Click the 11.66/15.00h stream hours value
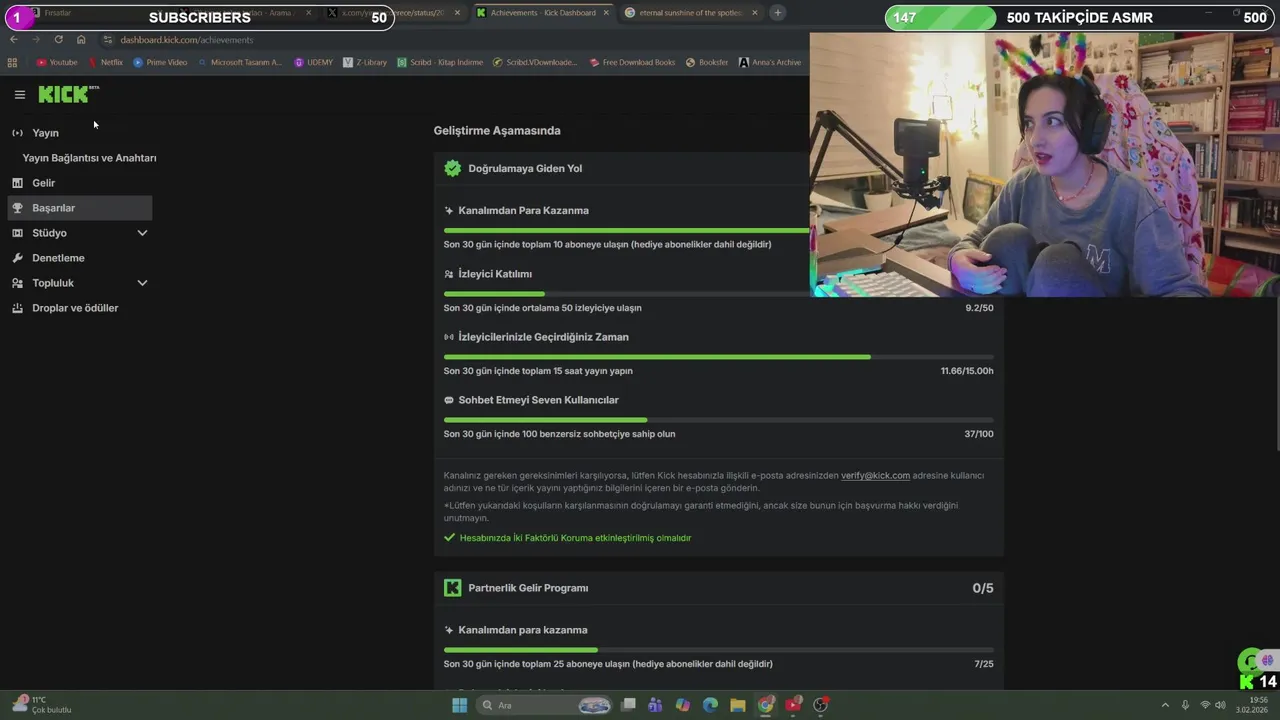The image size is (1280, 720). 967,371
